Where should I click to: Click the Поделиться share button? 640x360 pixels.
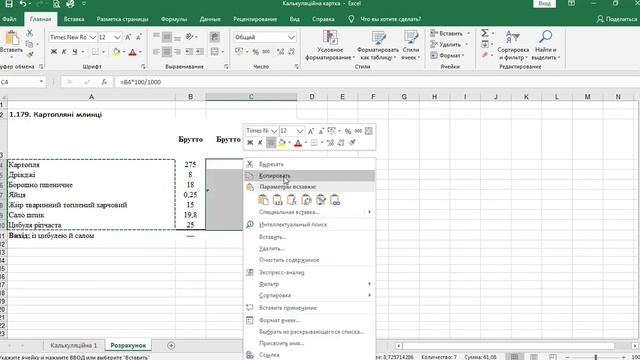tap(617, 19)
